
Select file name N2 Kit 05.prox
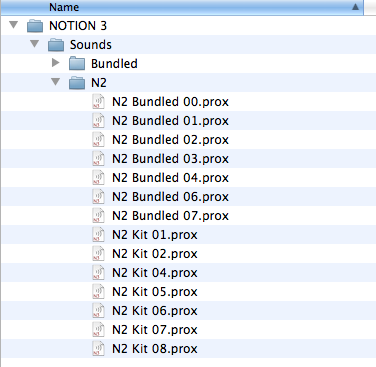[x=155, y=292]
